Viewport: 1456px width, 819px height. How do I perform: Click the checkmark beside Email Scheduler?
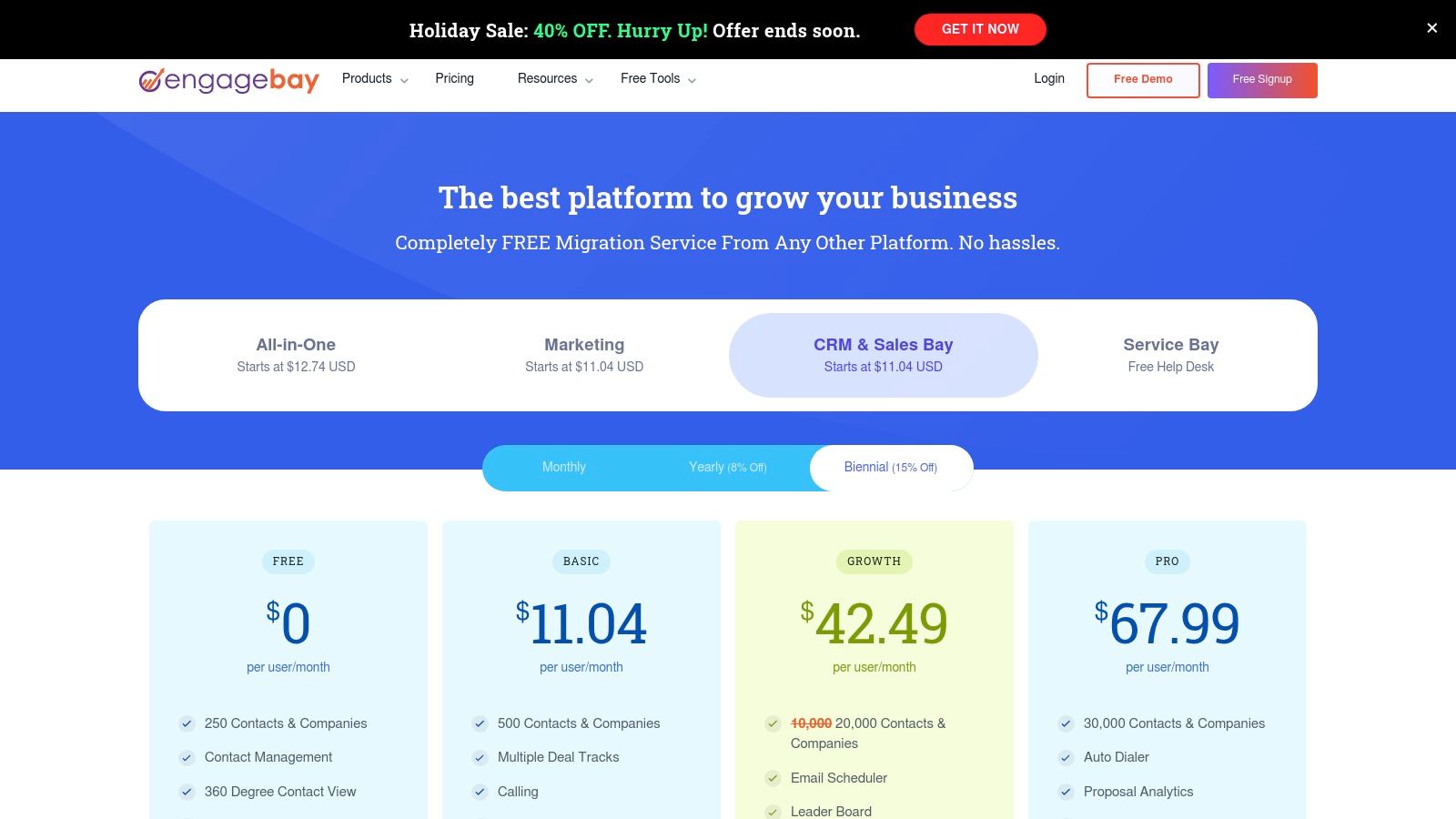coord(772,778)
